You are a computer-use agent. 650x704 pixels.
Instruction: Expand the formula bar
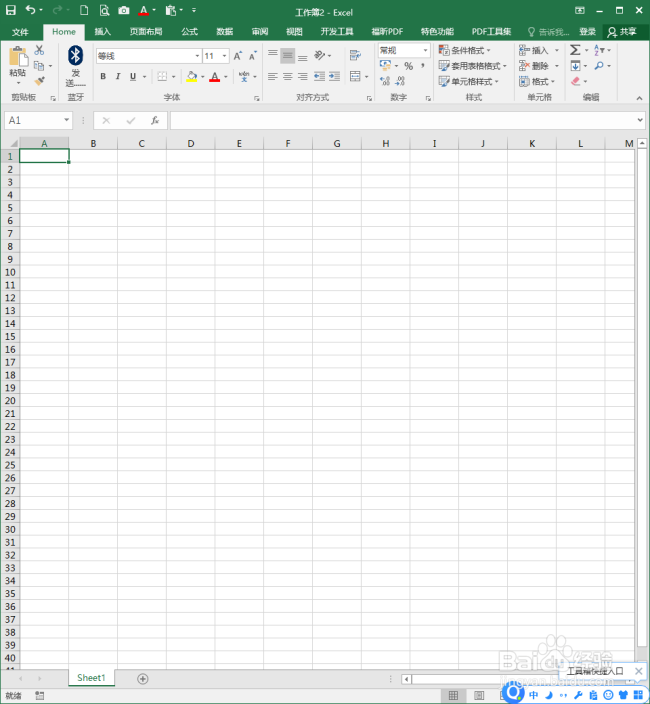point(640,120)
